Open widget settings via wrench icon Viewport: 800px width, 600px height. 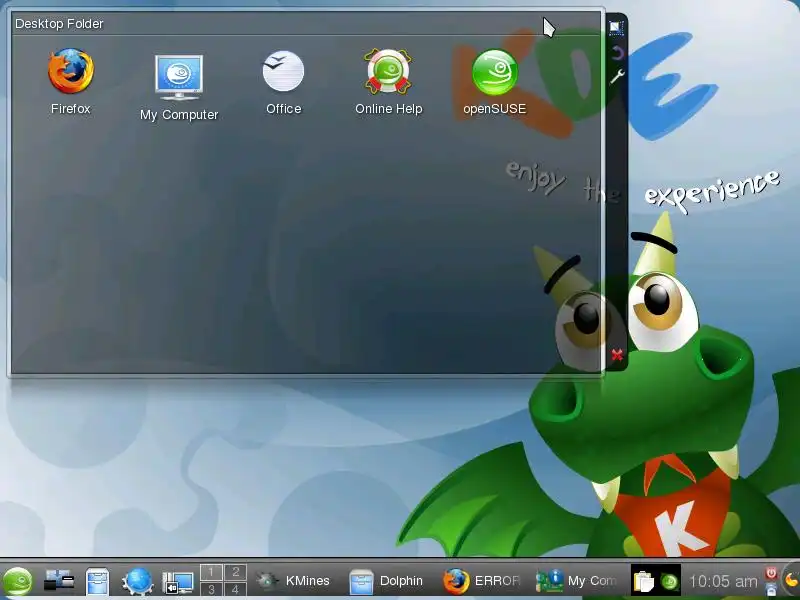[x=617, y=77]
